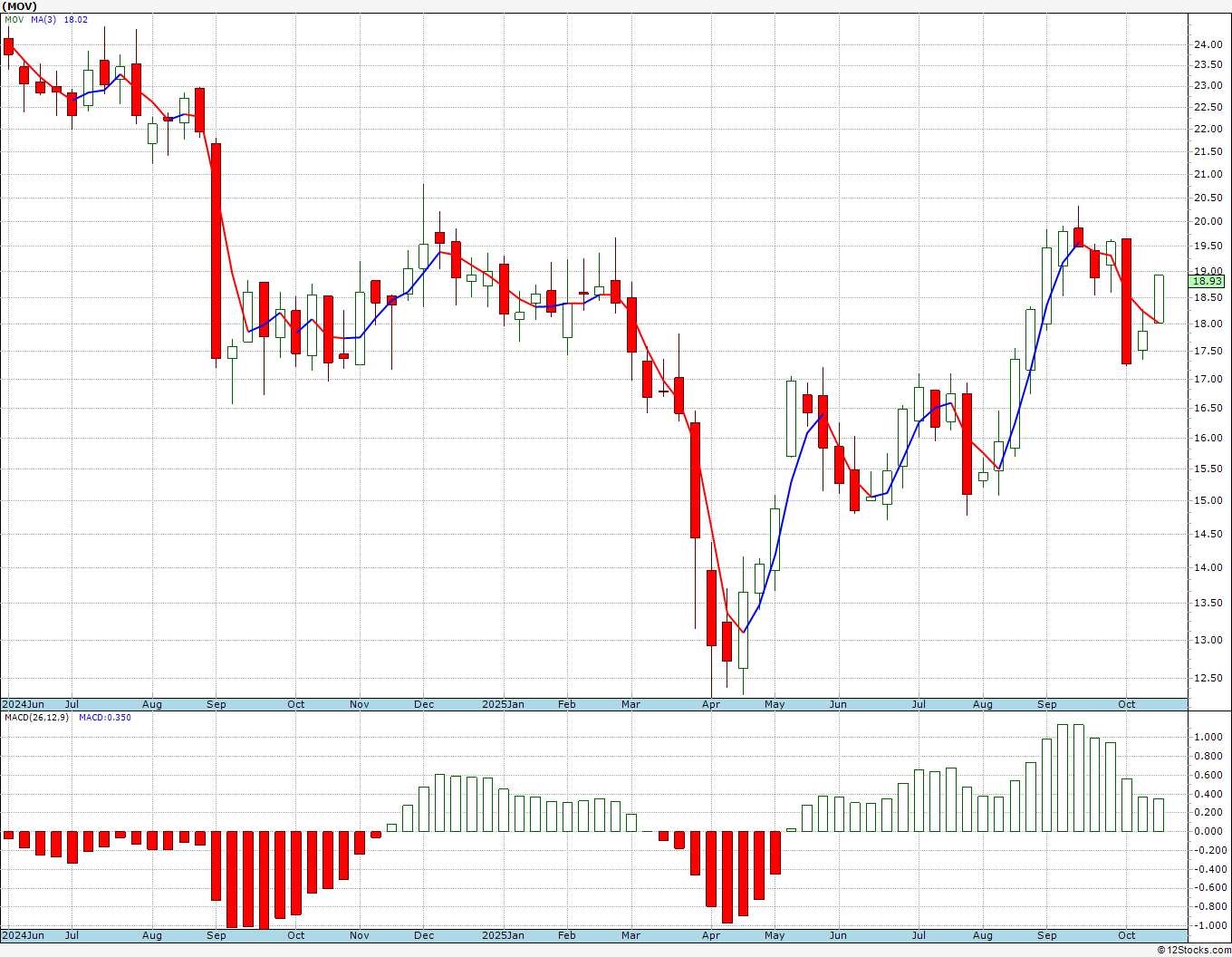Select the 13.50 price axis label
This screenshot has width=1232, height=957.
click(x=1208, y=604)
